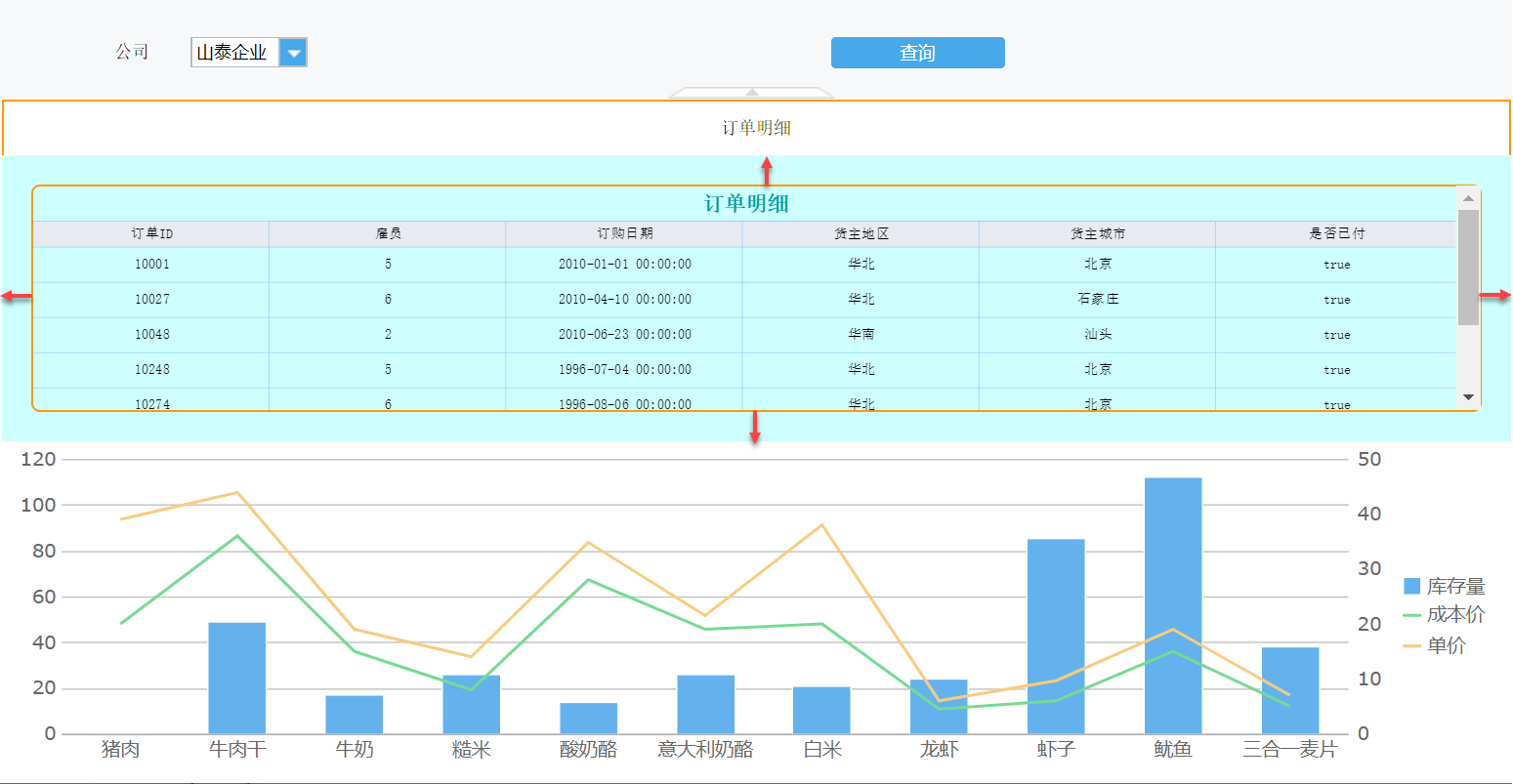
Task: Click the red left arrow beside the table
Action: [17, 297]
